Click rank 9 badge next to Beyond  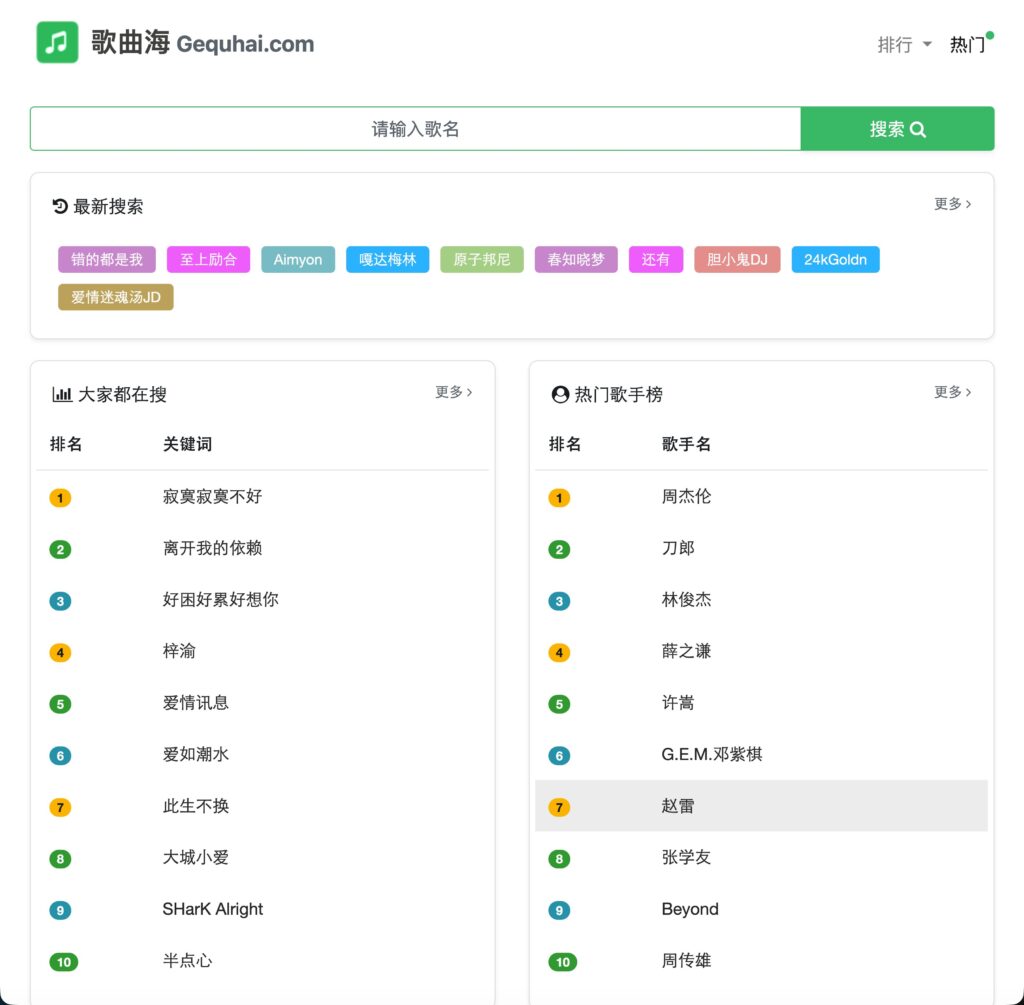click(x=559, y=911)
